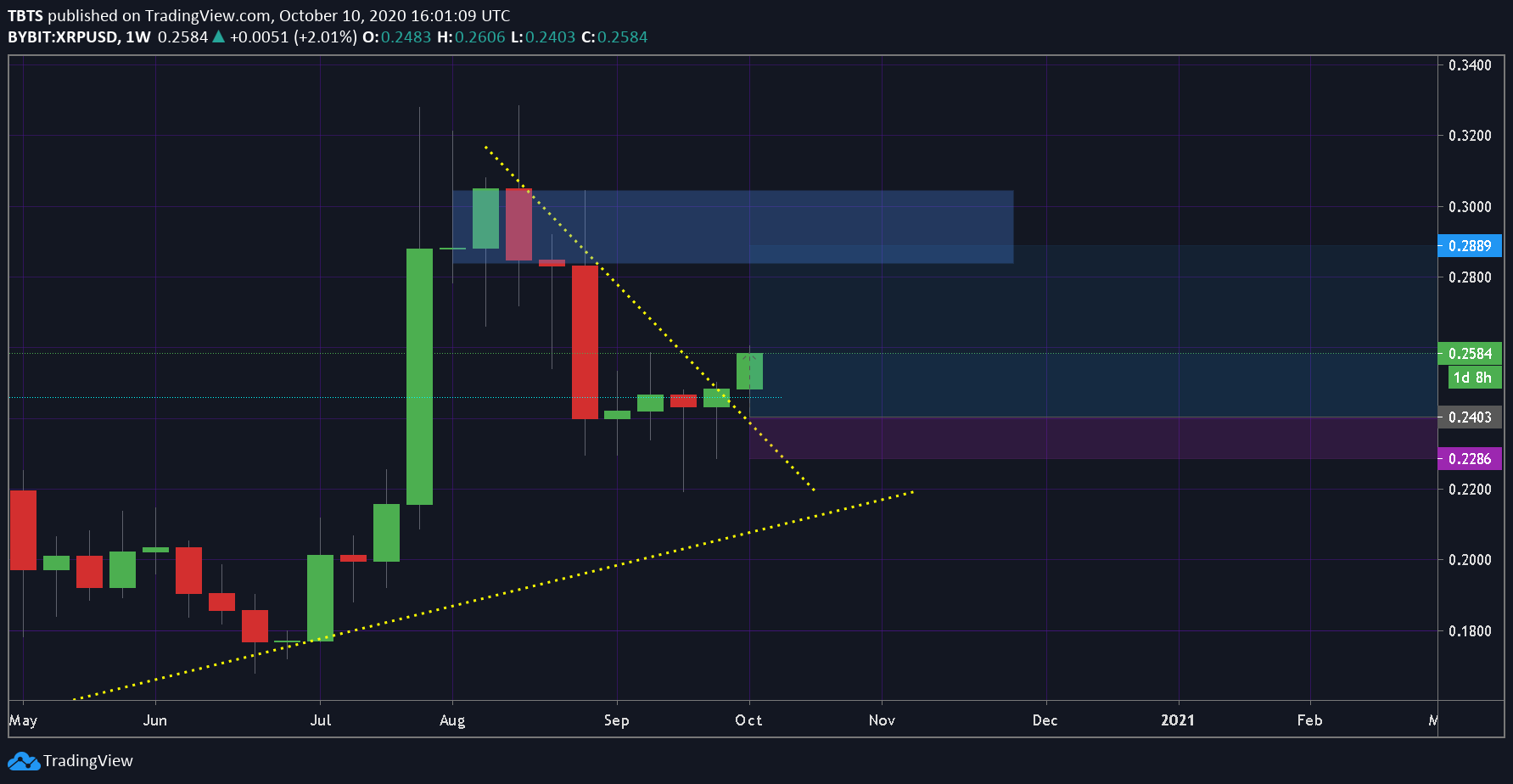Click the large green late-July candle
The image size is (1513, 784).
pyautogui.click(x=419, y=377)
